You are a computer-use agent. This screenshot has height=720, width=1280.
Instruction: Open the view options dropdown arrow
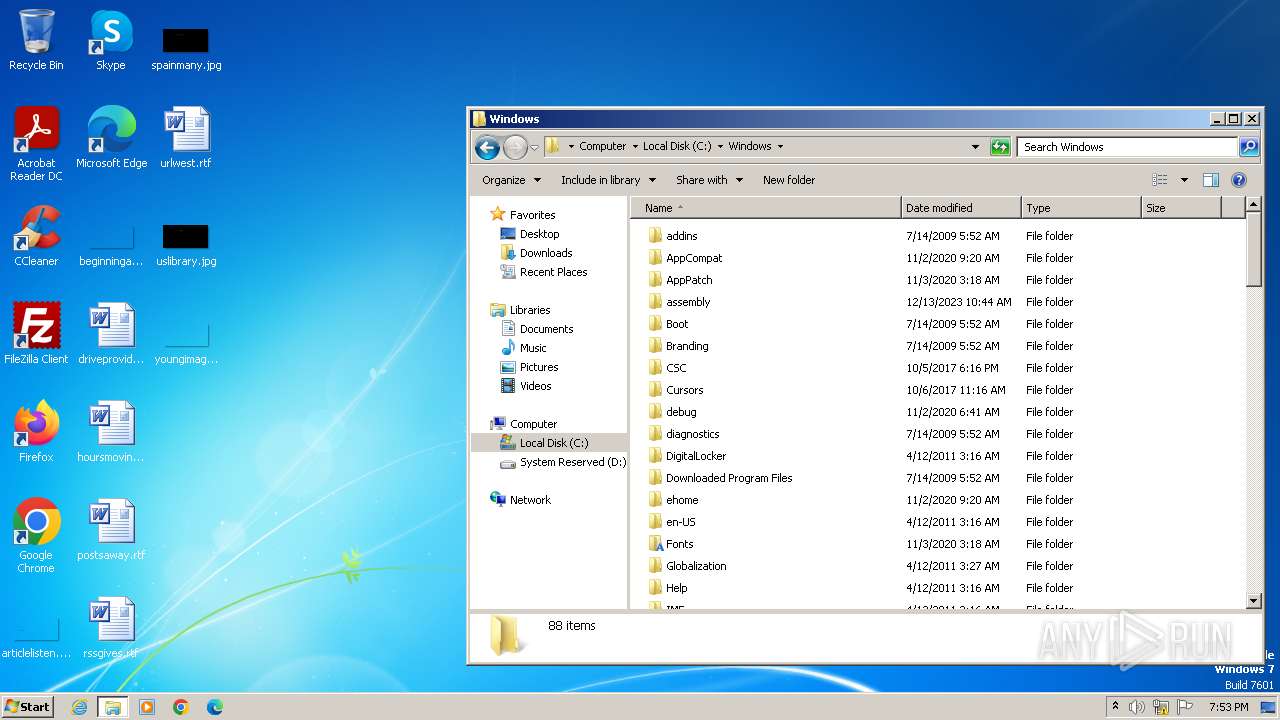[x=1184, y=180]
